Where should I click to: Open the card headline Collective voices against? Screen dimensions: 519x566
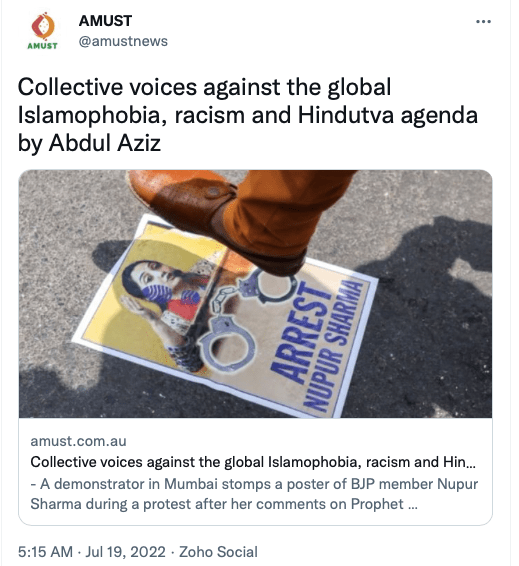click(253, 462)
